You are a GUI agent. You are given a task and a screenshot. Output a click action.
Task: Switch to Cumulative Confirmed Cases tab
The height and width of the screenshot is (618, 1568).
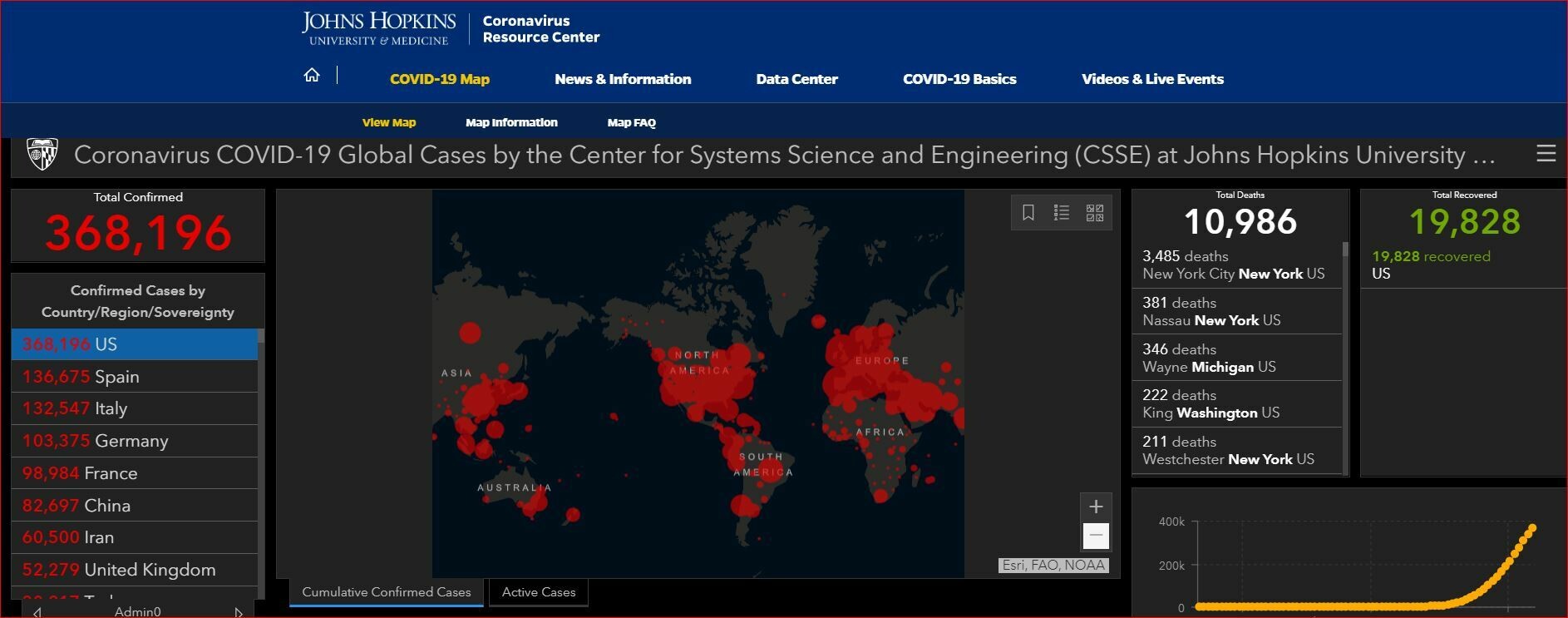click(x=387, y=592)
